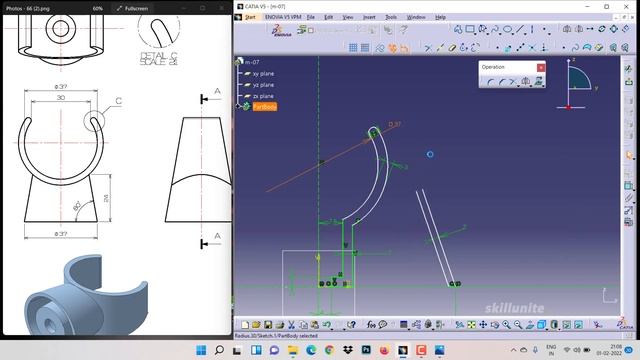Viewport: 640px width, 360px height.
Task: Click the Trim tool in top toolbar
Action: 428,48
